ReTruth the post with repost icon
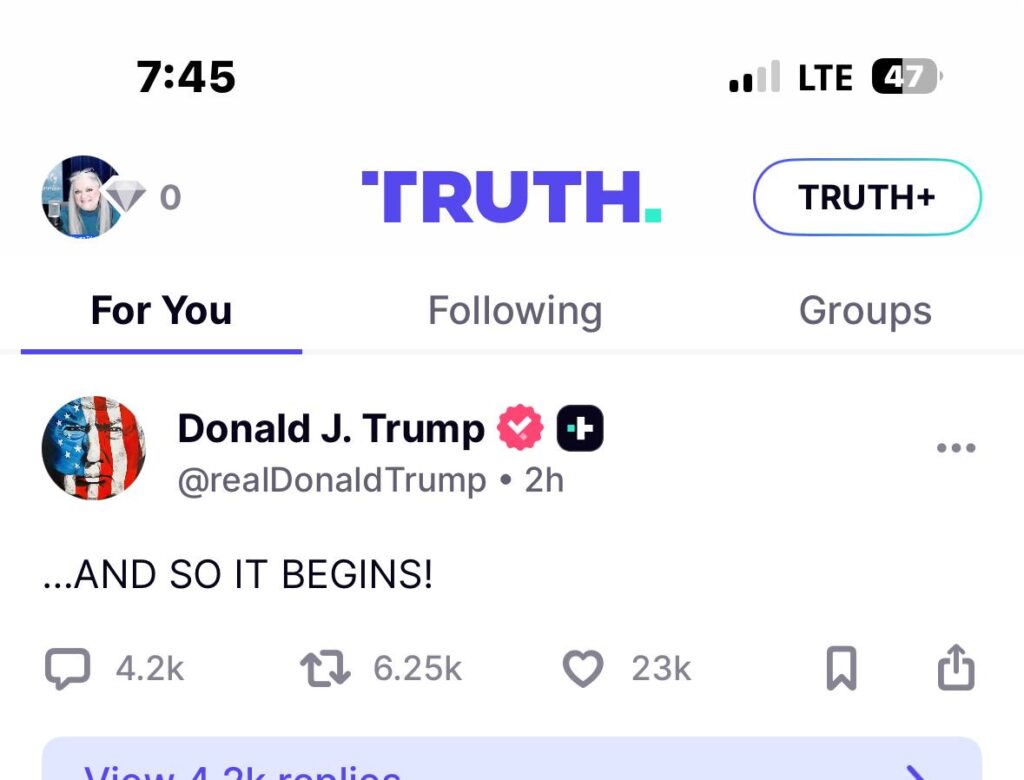The width and height of the screenshot is (1024, 780). click(x=326, y=669)
